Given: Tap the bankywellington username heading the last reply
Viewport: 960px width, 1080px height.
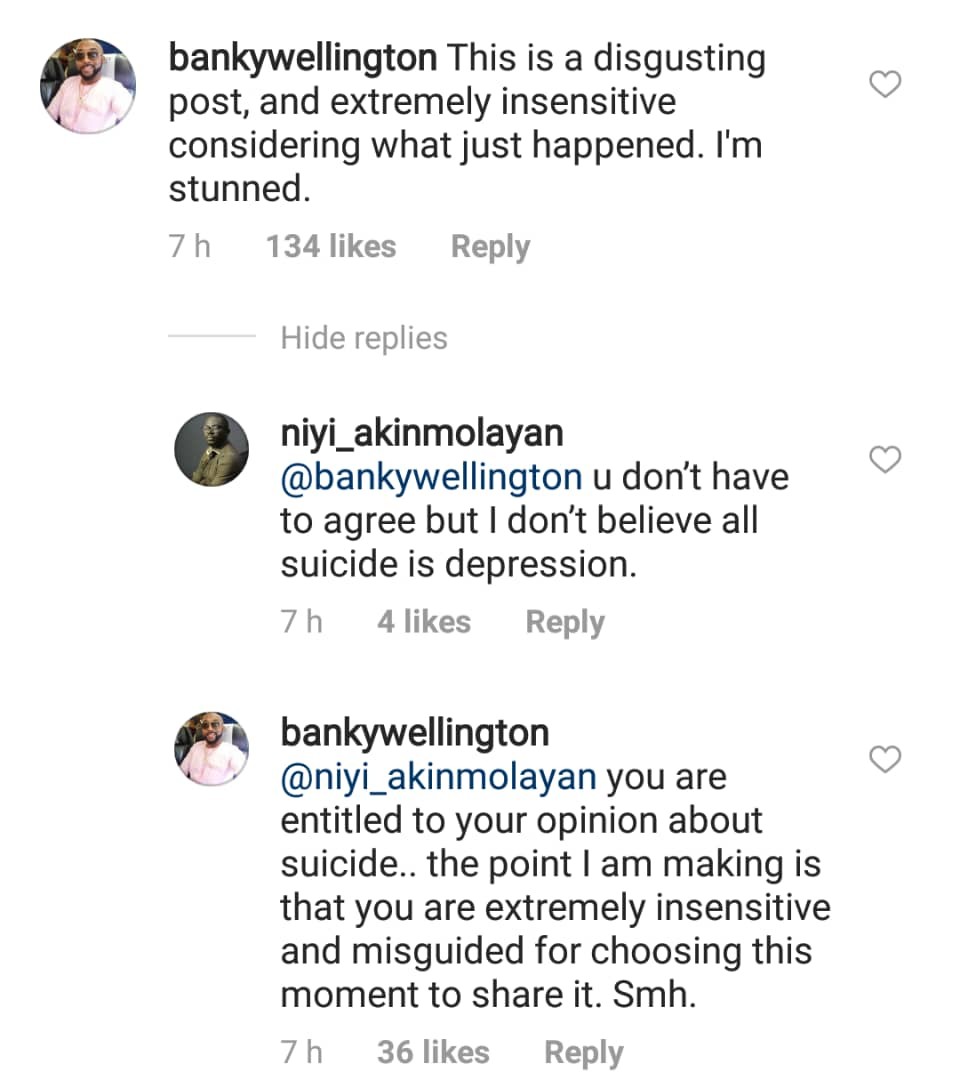Looking at the screenshot, I should pos(415,733).
